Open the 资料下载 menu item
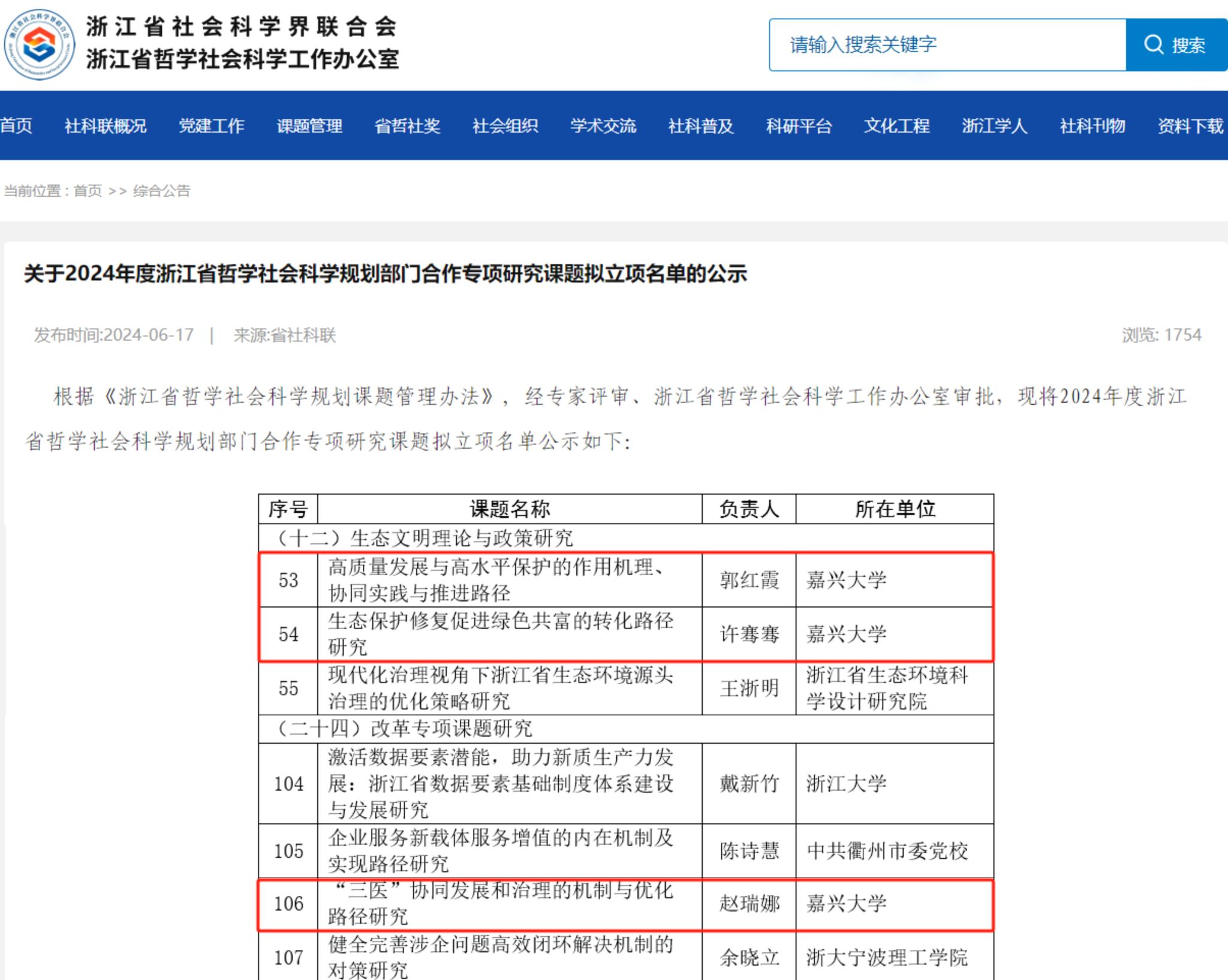Viewport: 1228px width, 980px height. point(1190,126)
